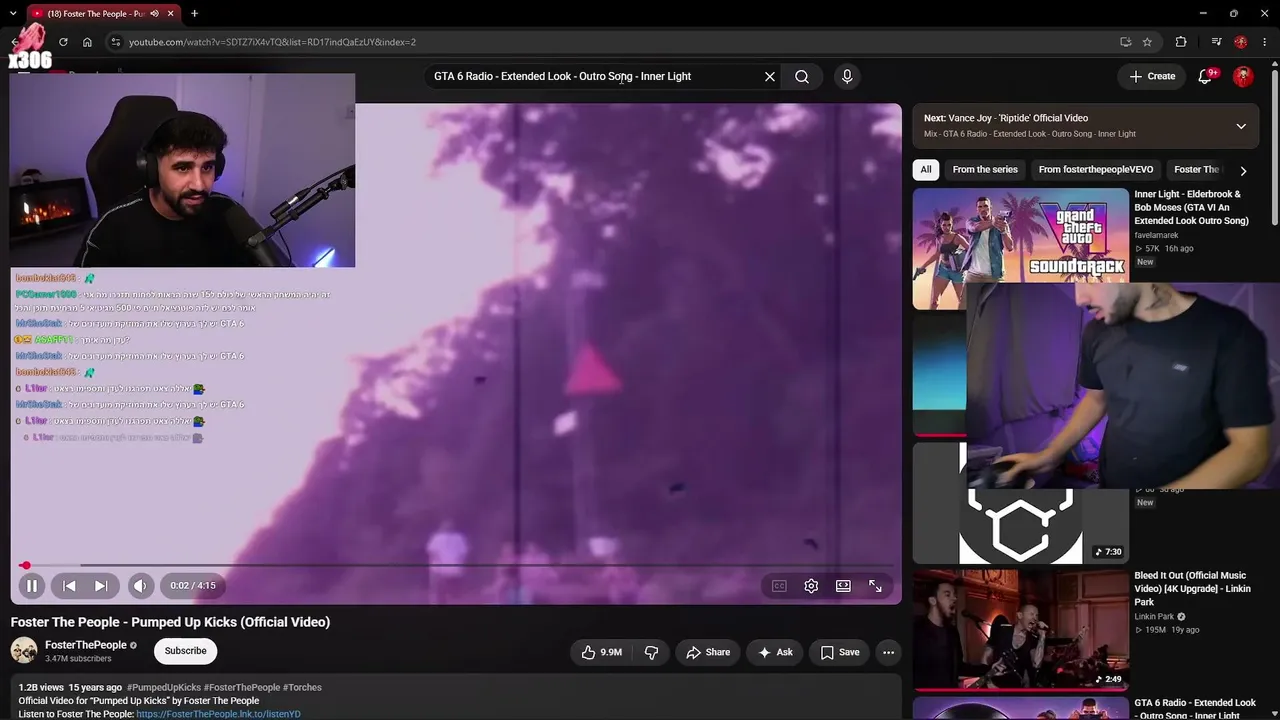Search with your voice microphone
Screen dimensions: 1280x720
[847, 76]
